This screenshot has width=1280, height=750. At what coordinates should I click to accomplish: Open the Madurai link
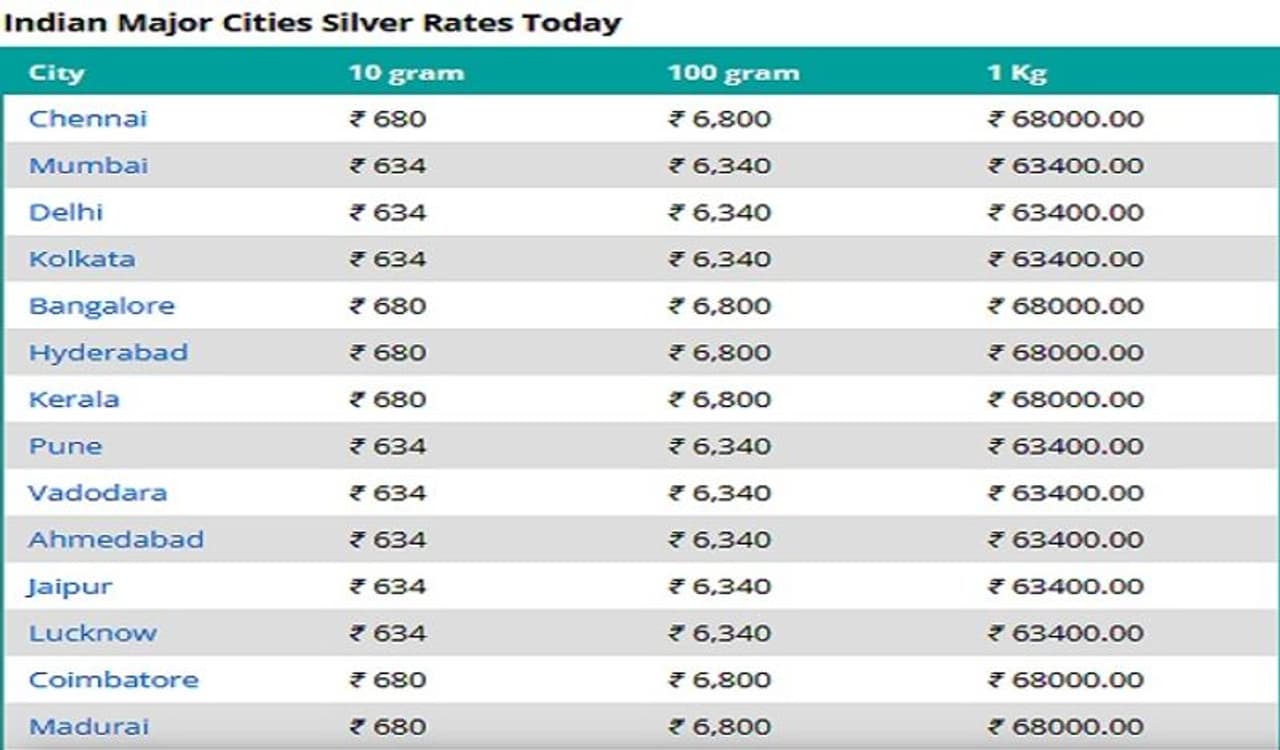pyautogui.click(x=89, y=727)
